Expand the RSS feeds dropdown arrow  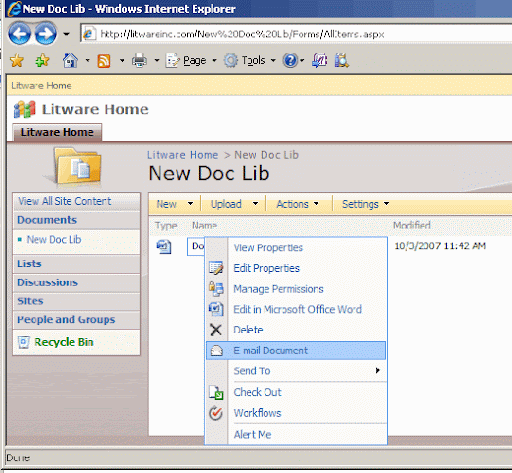click(x=122, y=61)
